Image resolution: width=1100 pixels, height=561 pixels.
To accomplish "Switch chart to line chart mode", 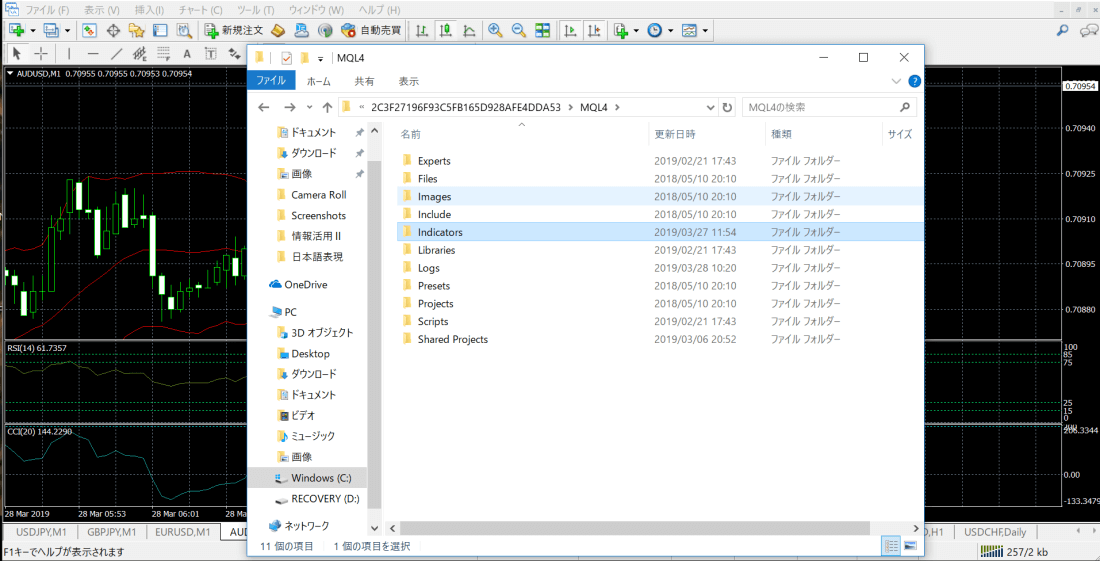I will [469, 30].
